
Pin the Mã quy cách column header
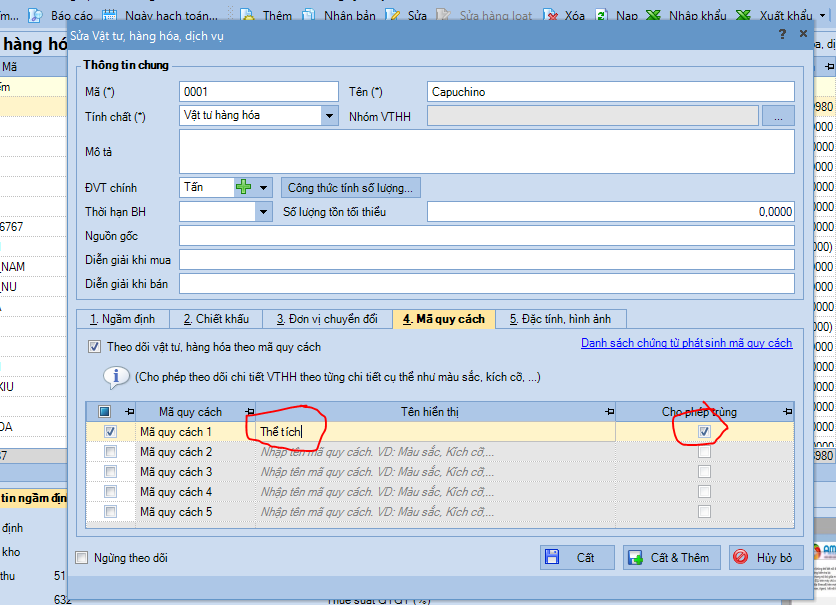pos(246,412)
